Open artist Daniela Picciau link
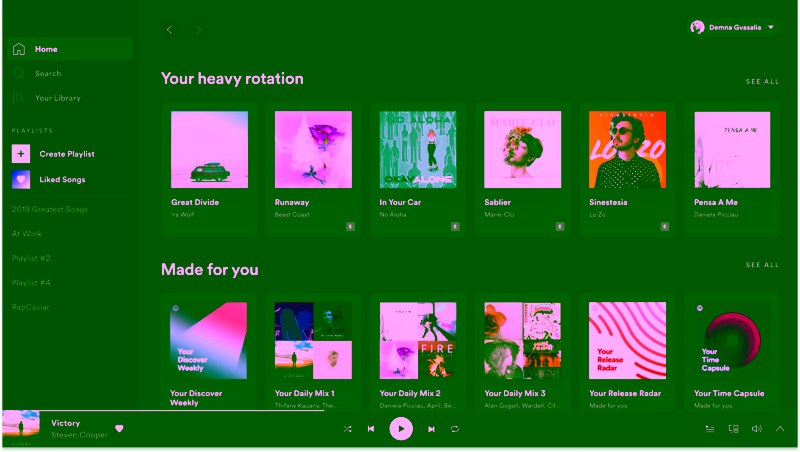This screenshot has width=800, height=452. pos(716,215)
